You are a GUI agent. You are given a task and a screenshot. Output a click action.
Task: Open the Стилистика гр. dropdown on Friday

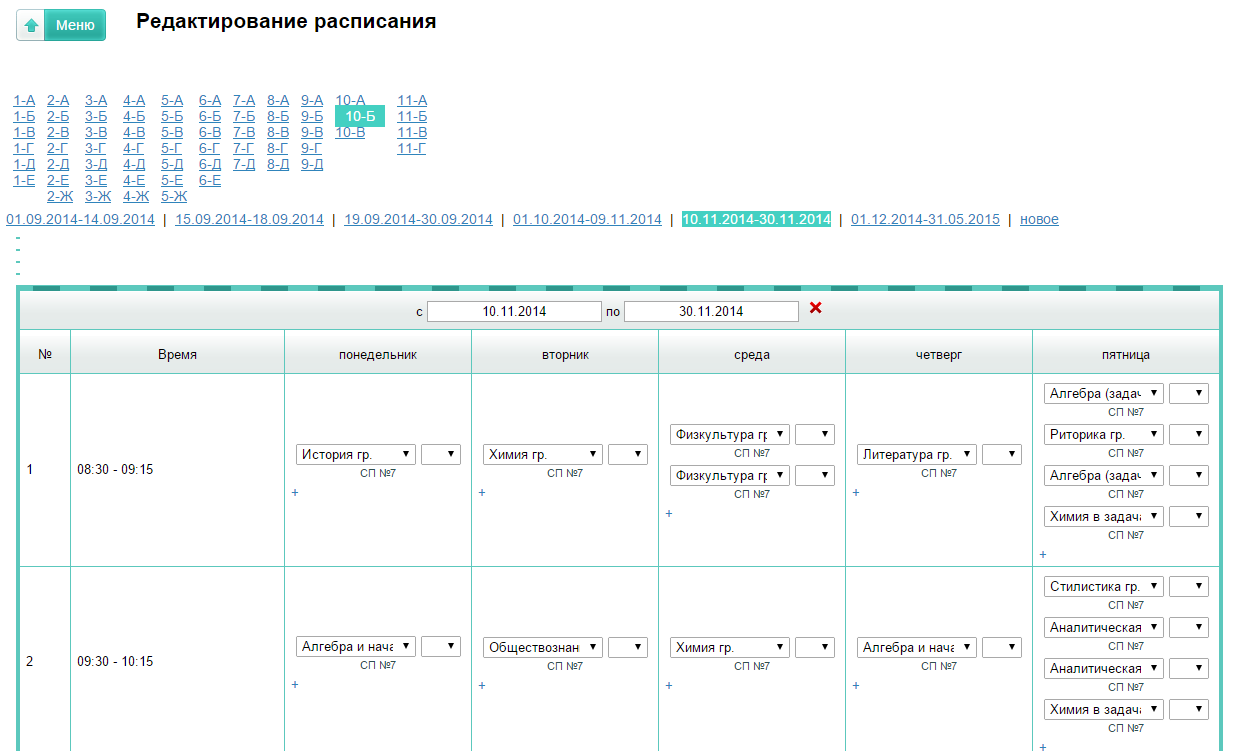1103,587
